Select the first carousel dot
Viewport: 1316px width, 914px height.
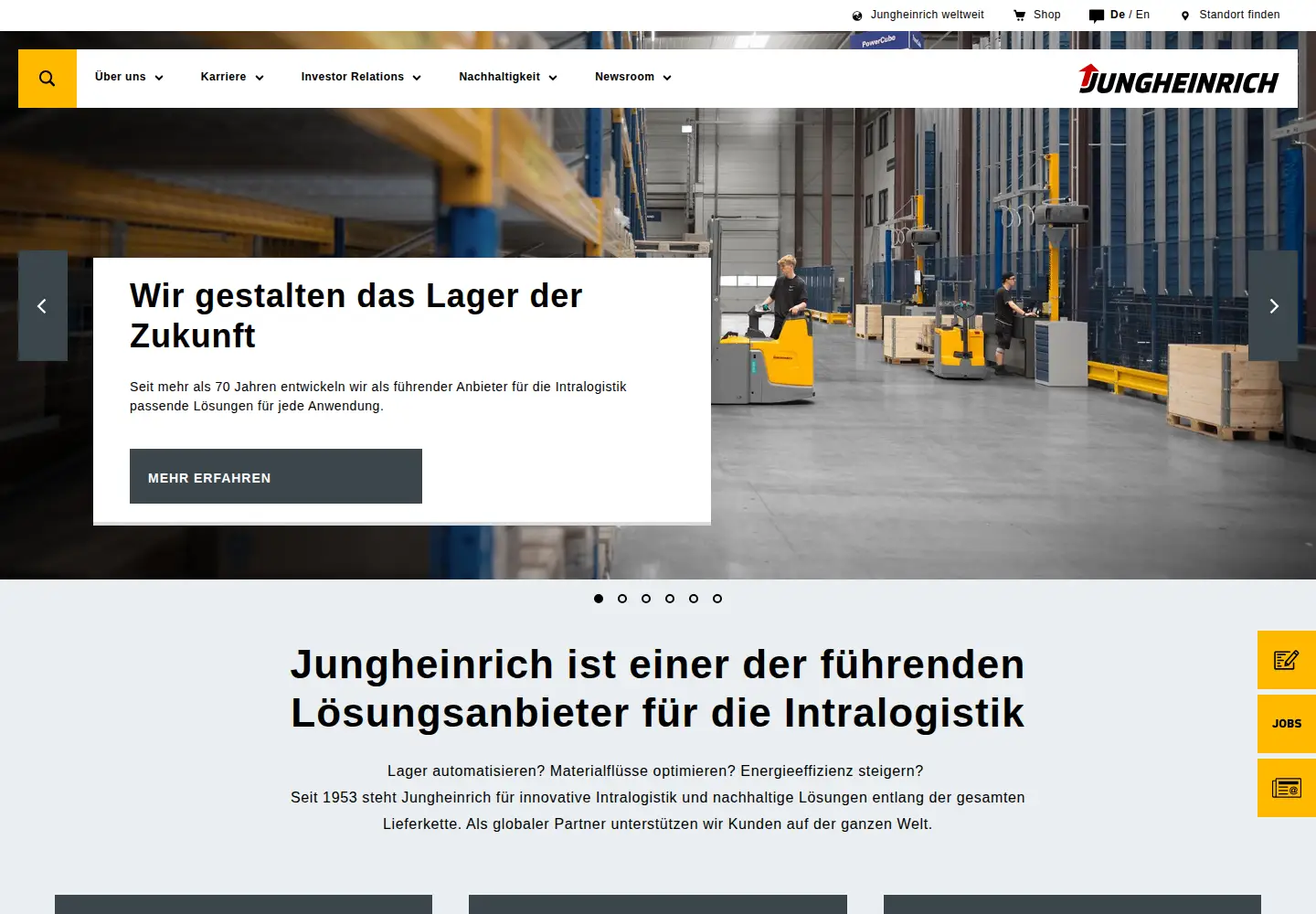[599, 599]
